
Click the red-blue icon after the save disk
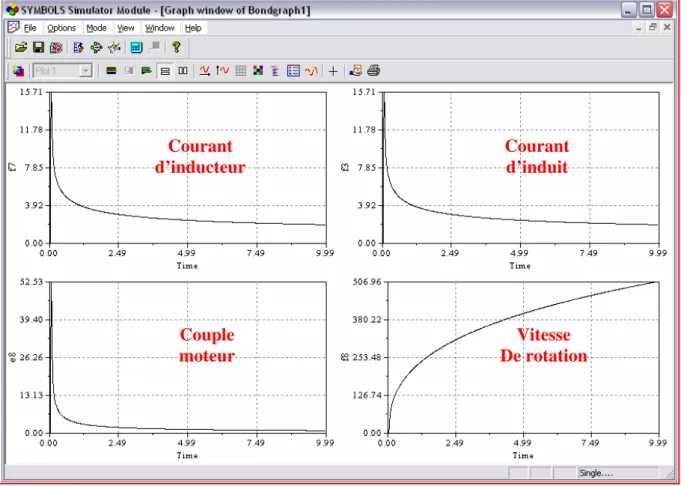[56, 47]
